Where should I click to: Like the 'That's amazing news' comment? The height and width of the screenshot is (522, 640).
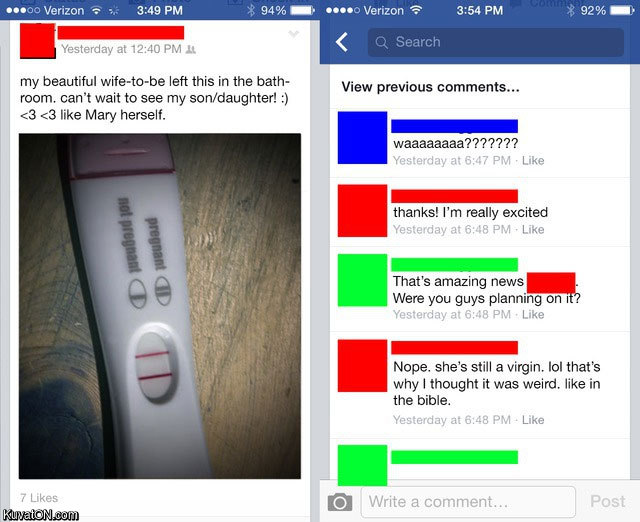533,314
